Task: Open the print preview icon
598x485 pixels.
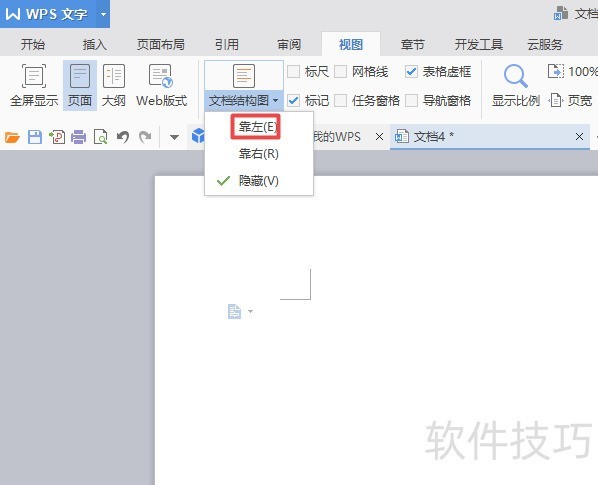Action: point(100,137)
